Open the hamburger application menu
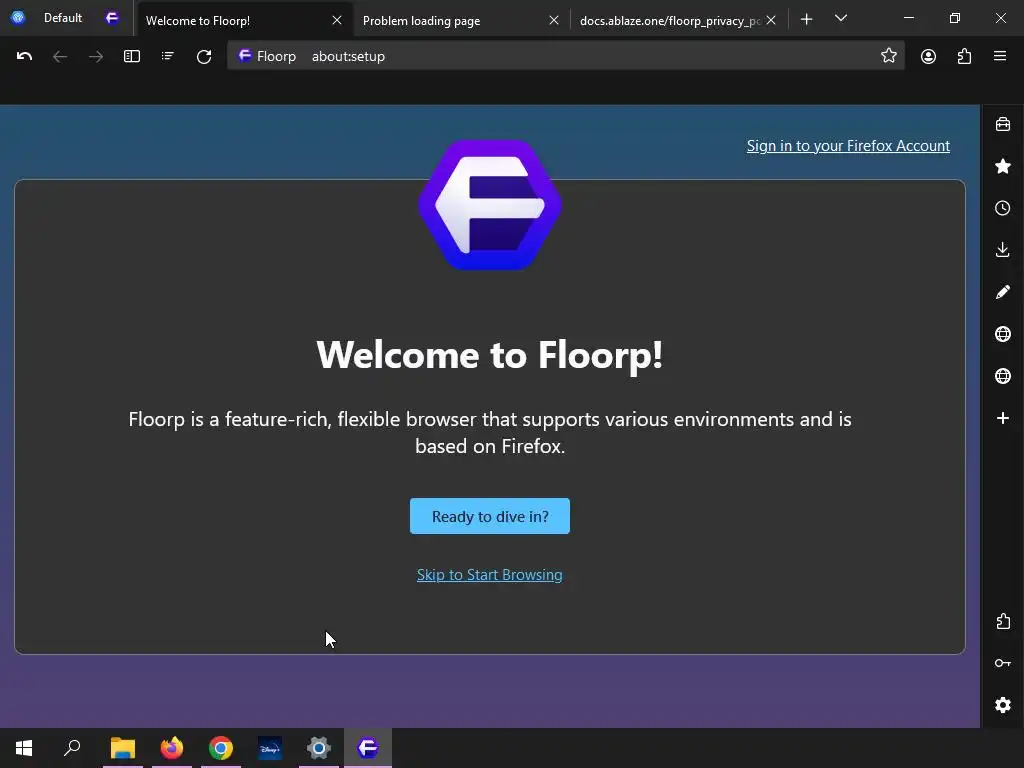 tap(1000, 57)
